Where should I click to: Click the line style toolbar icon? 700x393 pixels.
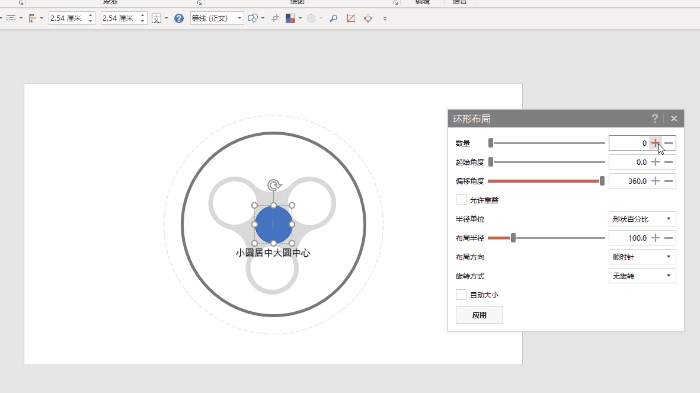click(x=11, y=18)
